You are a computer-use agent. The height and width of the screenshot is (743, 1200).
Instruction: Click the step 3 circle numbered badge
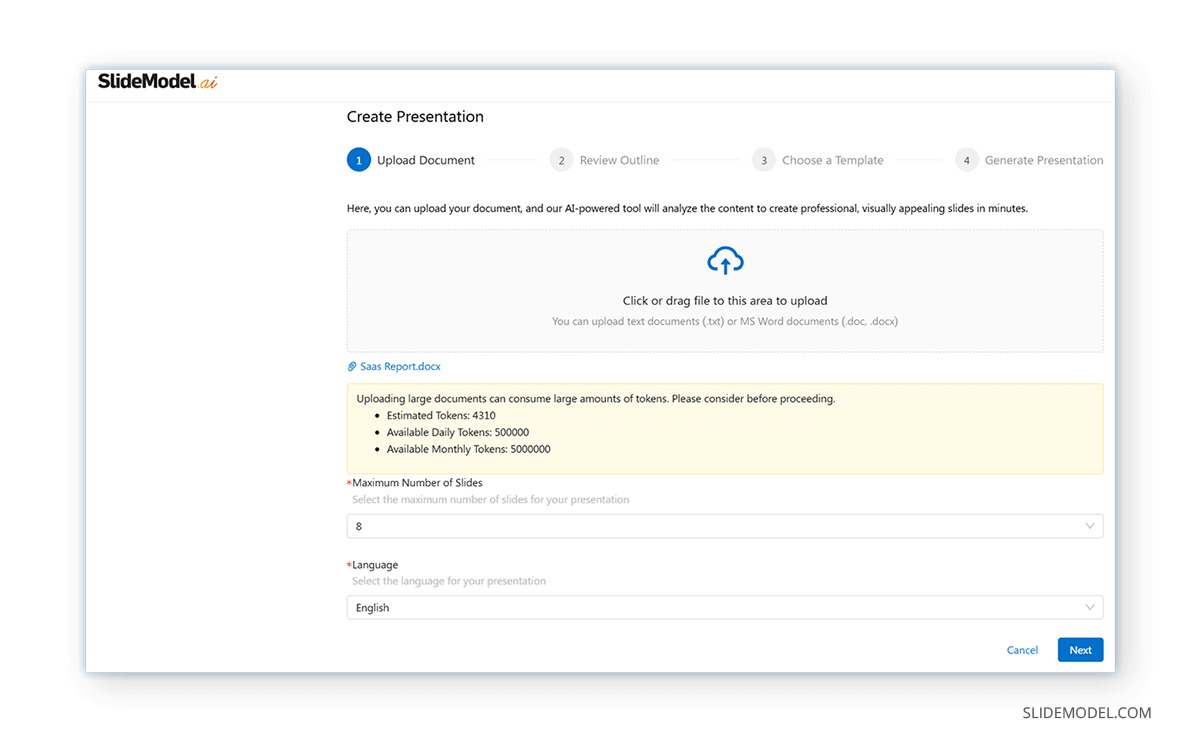(x=763, y=159)
